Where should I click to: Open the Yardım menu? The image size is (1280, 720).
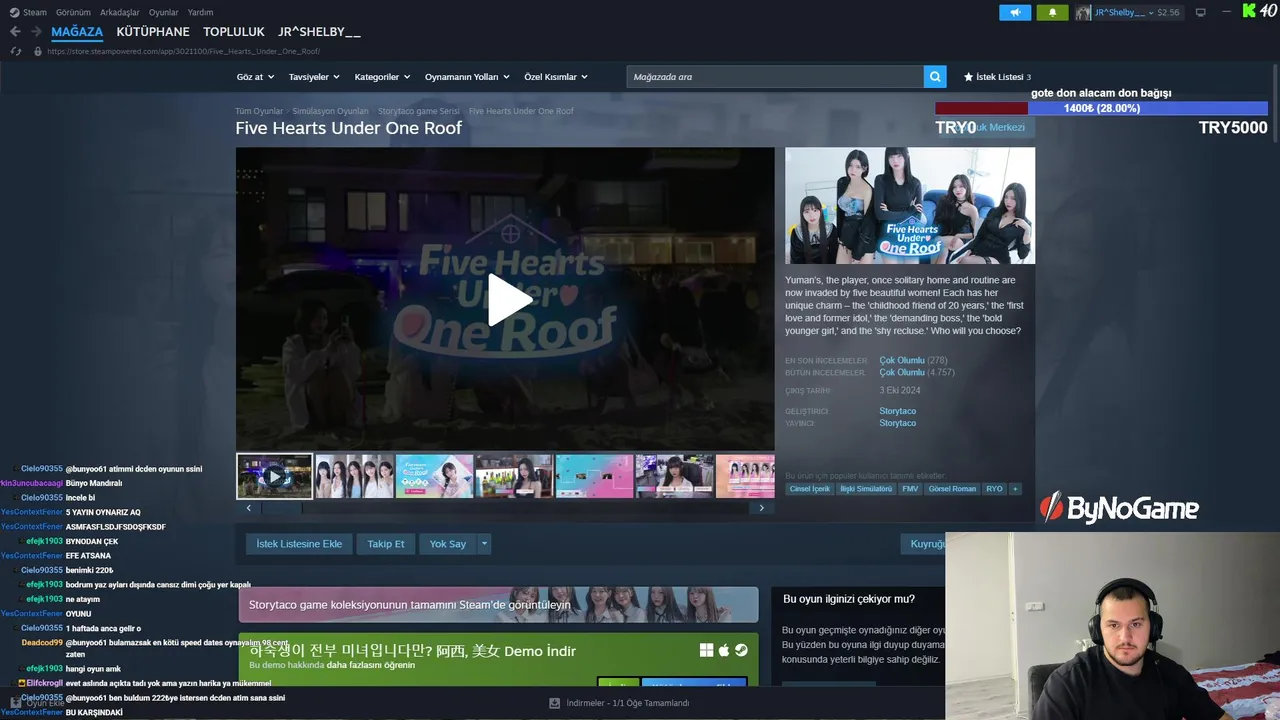200,13
